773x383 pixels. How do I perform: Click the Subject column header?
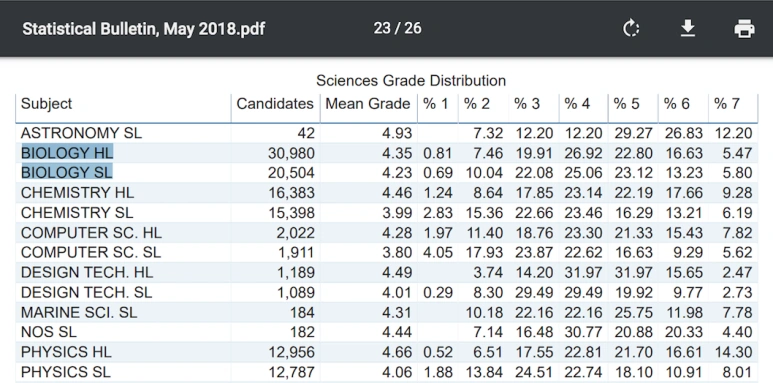[x=46, y=104]
